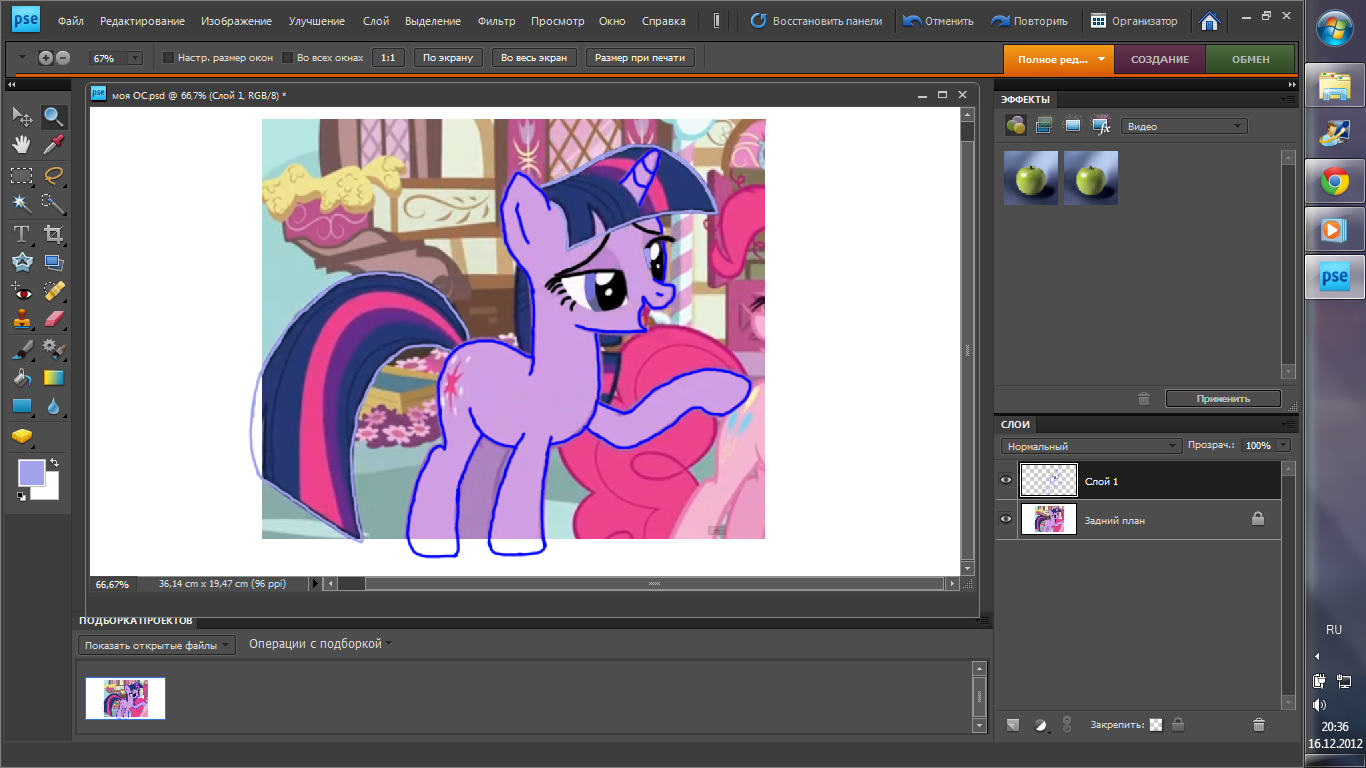The height and width of the screenshot is (768, 1366).
Task: Toggle lock transparent pixels checker icon
Action: coord(1156,724)
